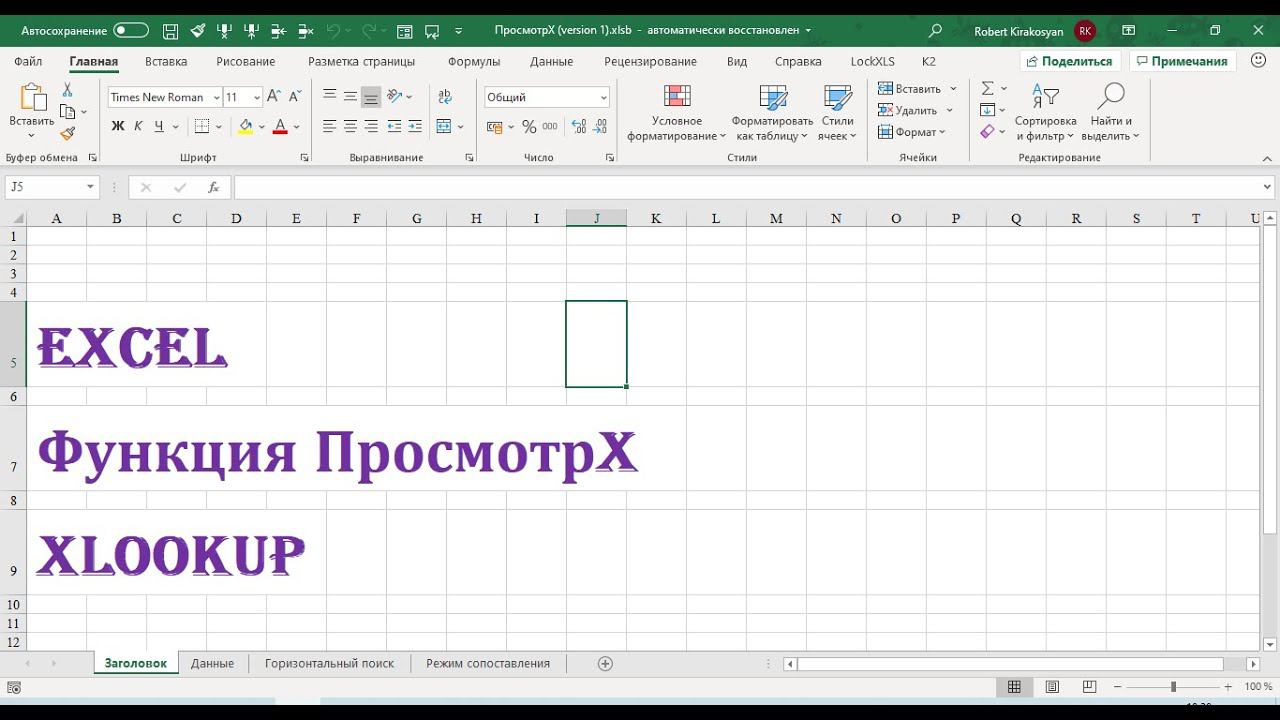This screenshot has width=1280, height=720.
Task: Toggle bold Ж formatting
Action: (x=118, y=126)
